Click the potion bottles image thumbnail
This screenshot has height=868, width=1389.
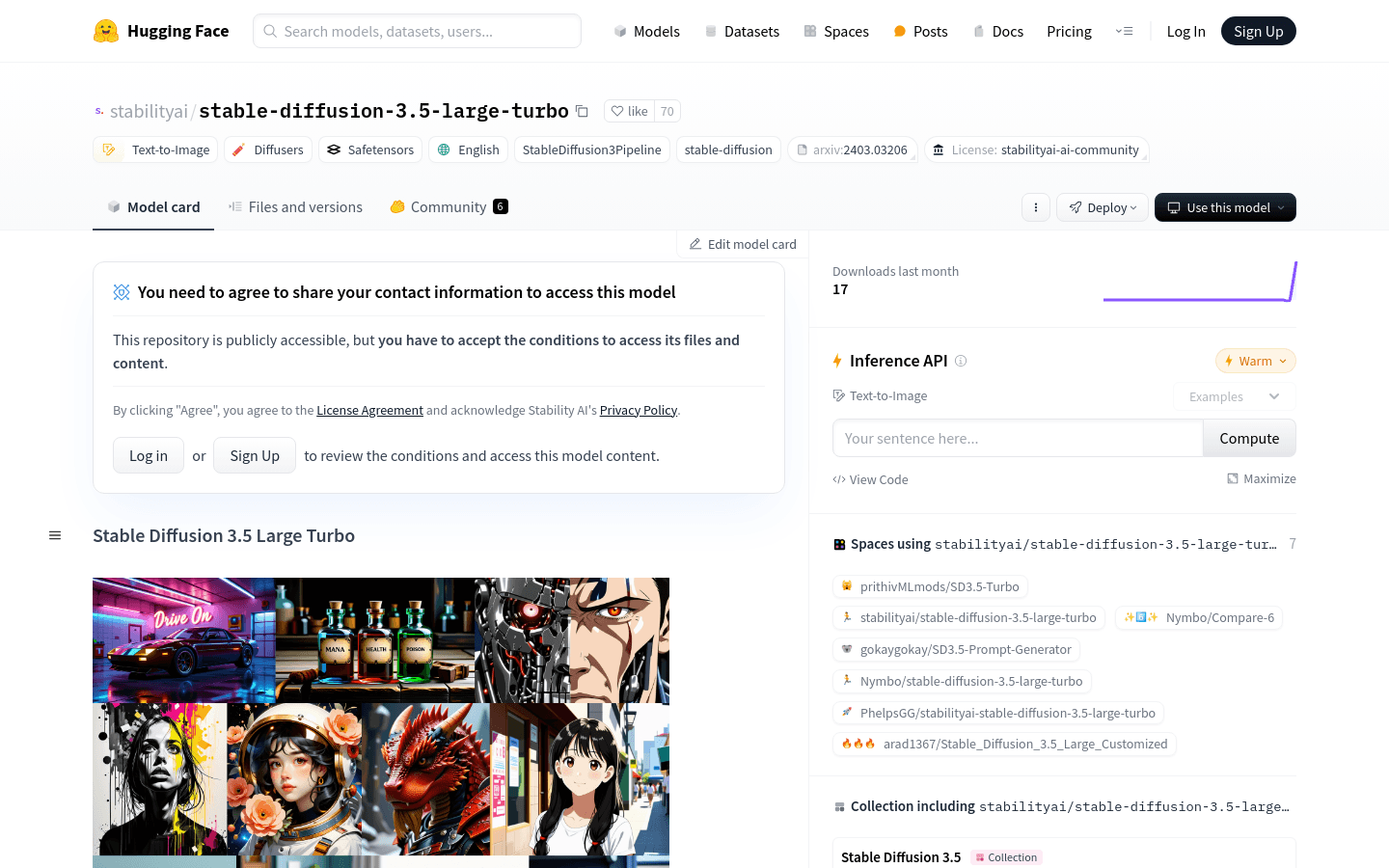coord(374,640)
